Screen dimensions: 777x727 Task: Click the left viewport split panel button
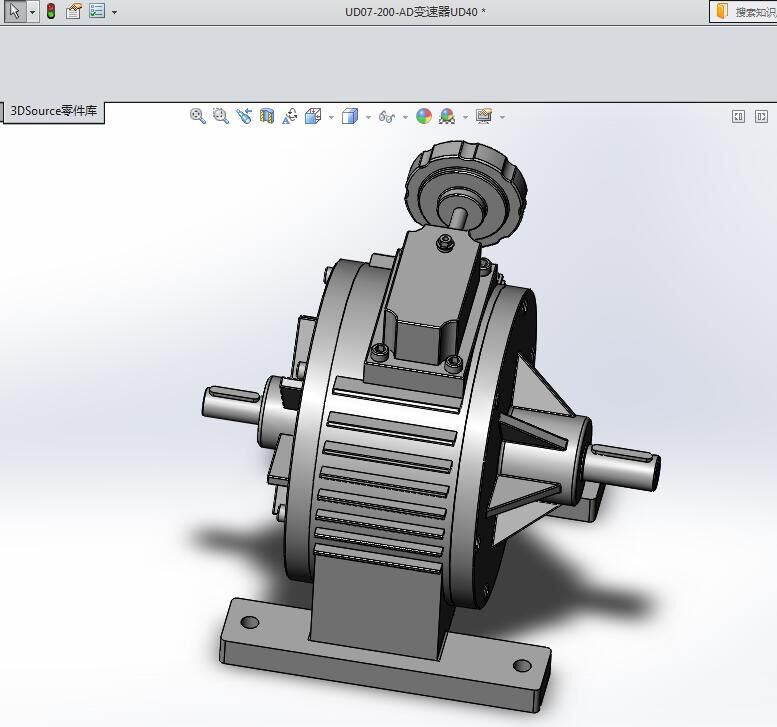coord(738,116)
